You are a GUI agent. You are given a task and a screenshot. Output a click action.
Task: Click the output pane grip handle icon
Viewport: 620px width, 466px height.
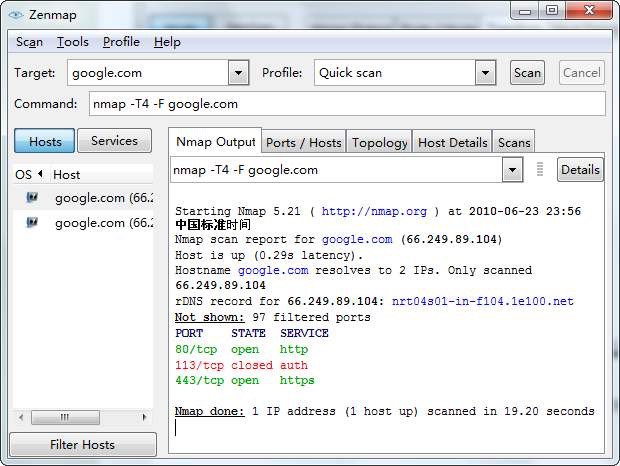[540, 169]
